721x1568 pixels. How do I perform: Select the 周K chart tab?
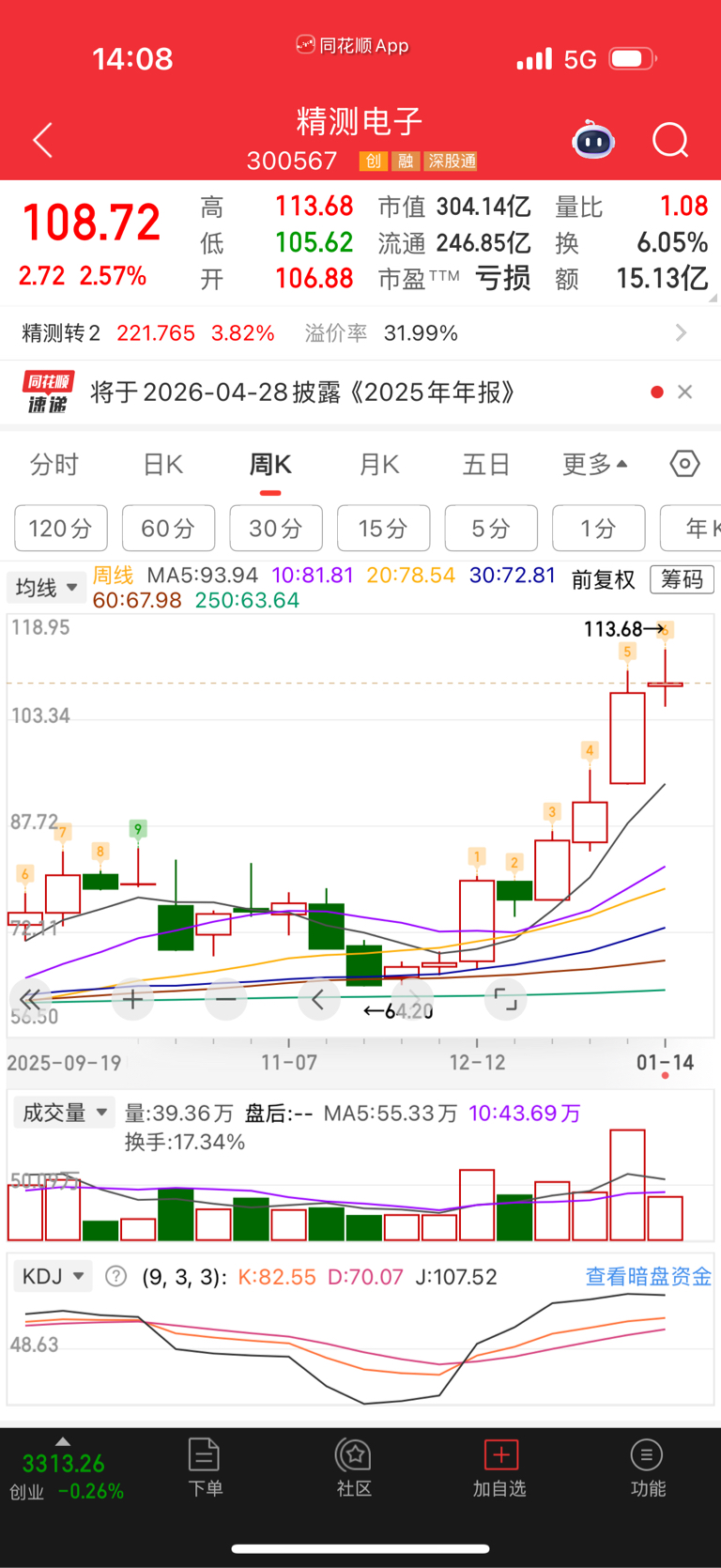[x=270, y=465]
